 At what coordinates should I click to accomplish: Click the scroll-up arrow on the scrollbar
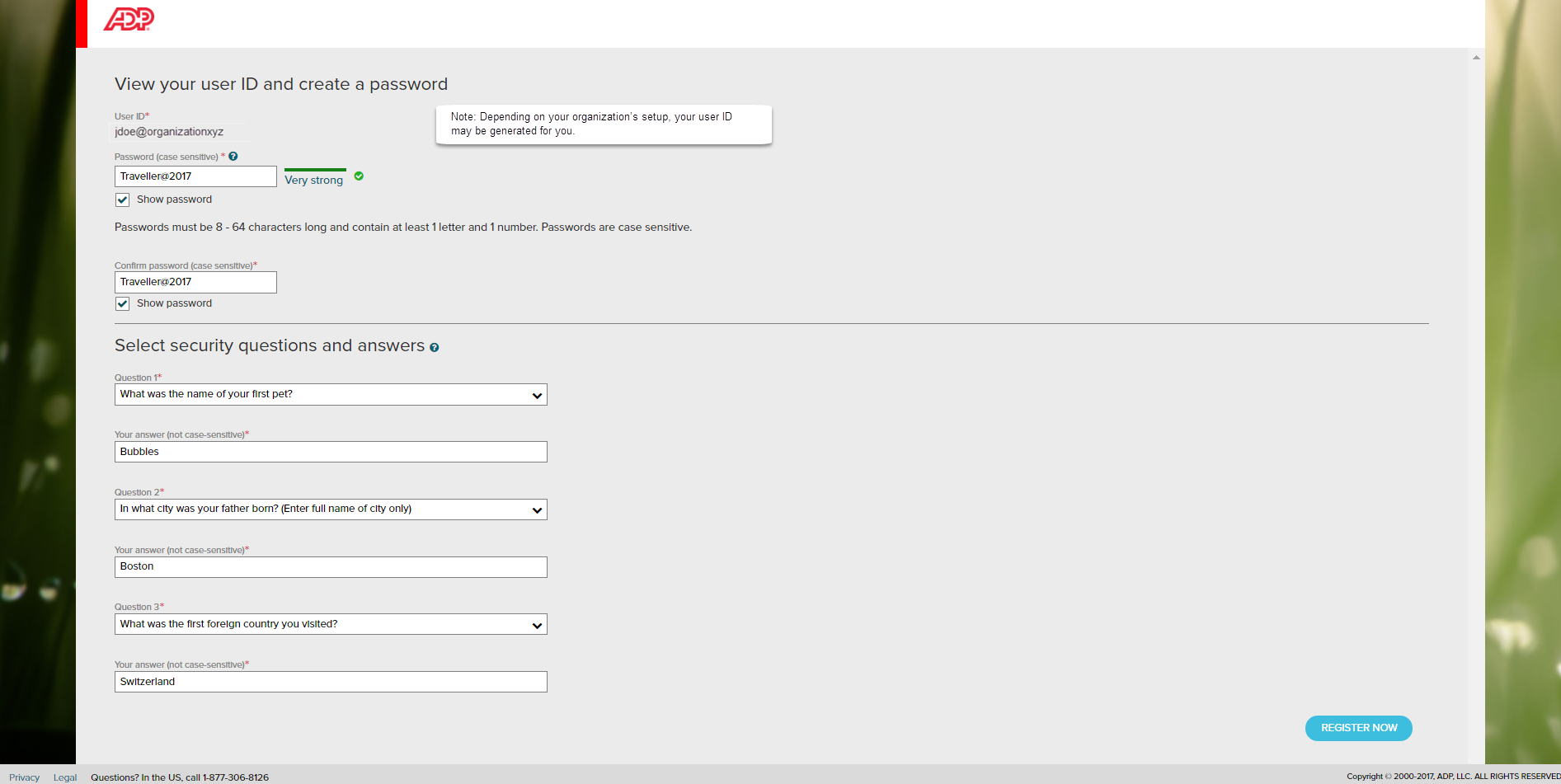coord(1476,58)
